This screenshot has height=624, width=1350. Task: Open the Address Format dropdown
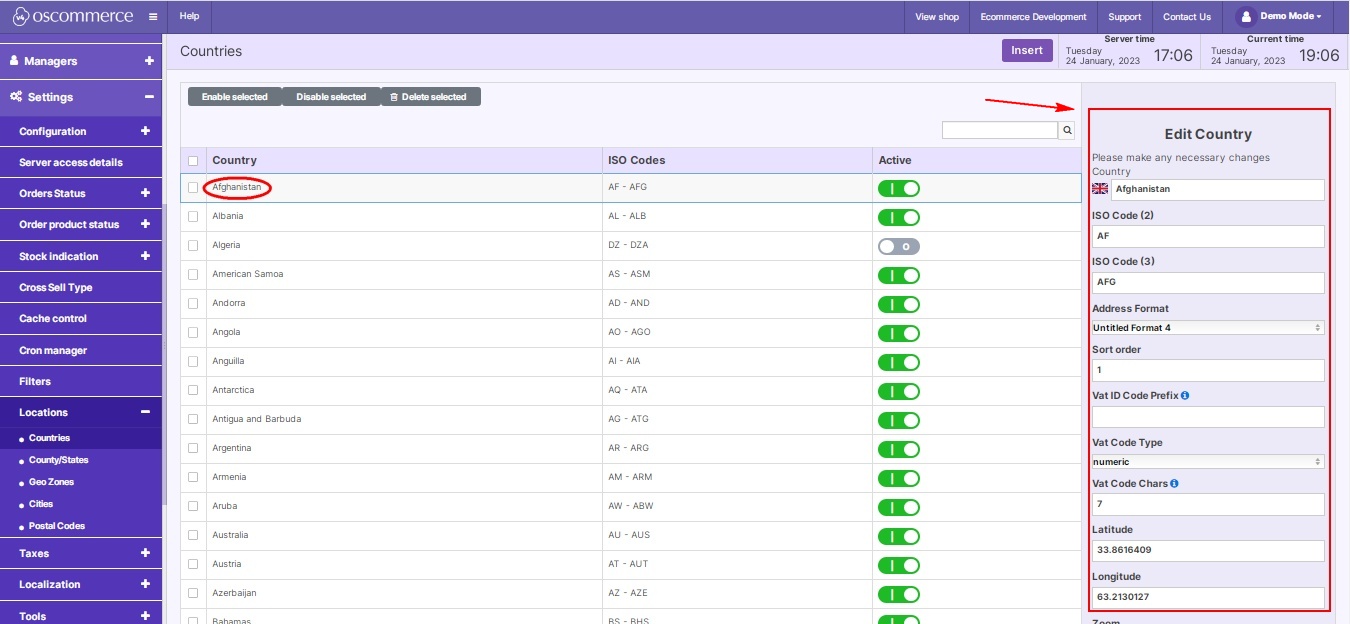point(1207,327)
